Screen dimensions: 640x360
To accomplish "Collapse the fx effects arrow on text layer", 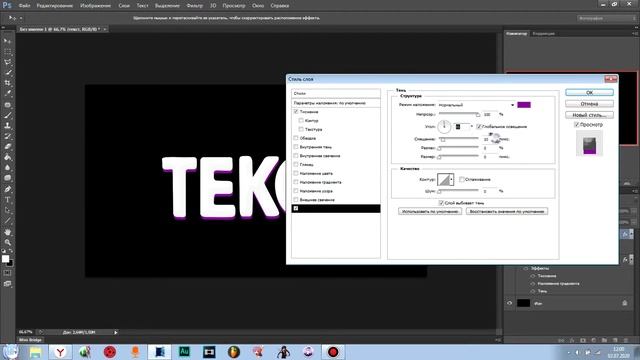I will click(631, 234).
